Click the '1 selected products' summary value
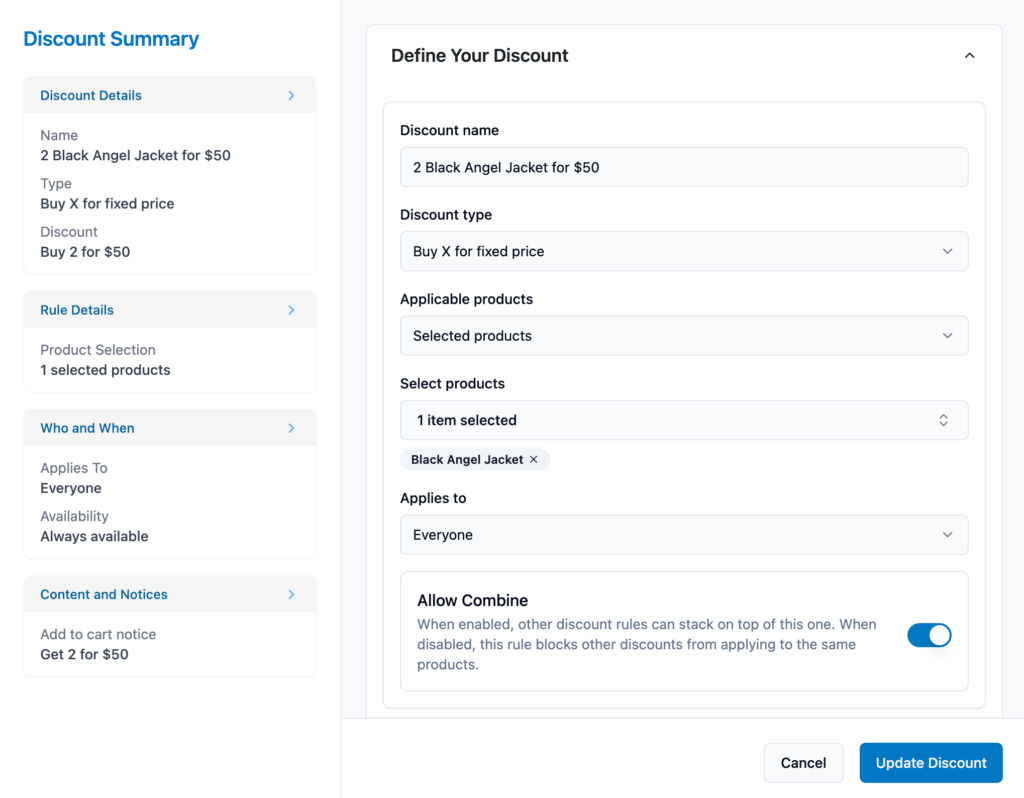The image size is (1024, 798). (x=105, y=370)
